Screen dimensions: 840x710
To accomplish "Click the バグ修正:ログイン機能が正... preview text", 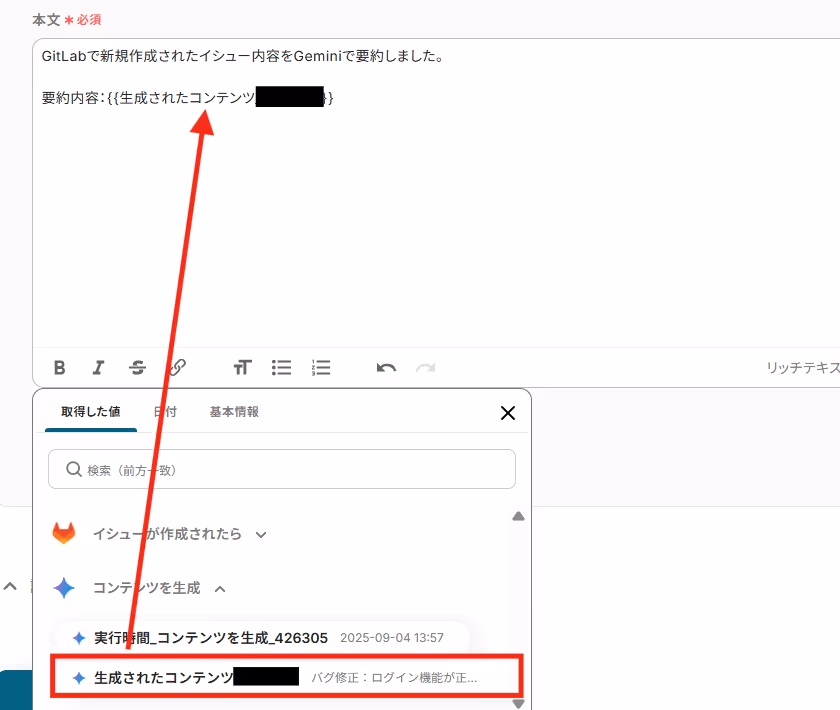I will pyautogui.click(x=394, y=678).
